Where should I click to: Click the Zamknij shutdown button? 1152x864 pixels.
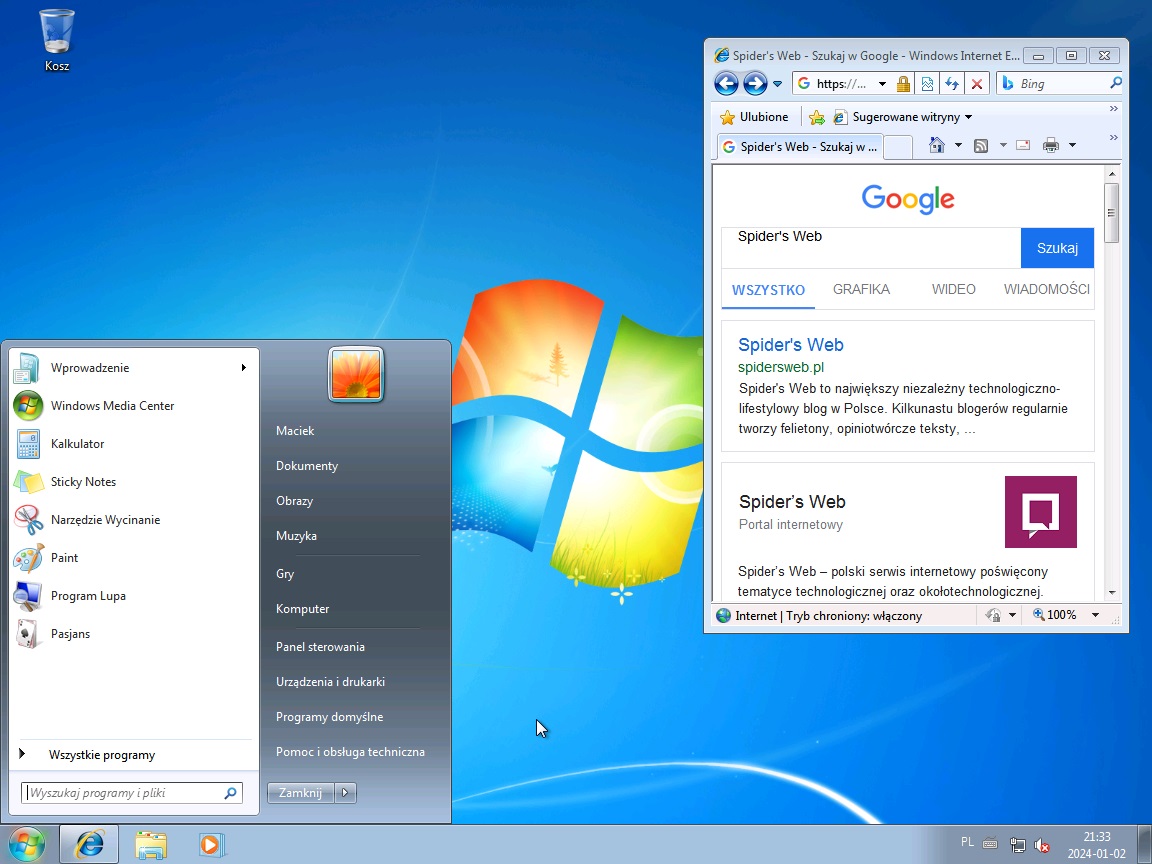coord(300,793)
